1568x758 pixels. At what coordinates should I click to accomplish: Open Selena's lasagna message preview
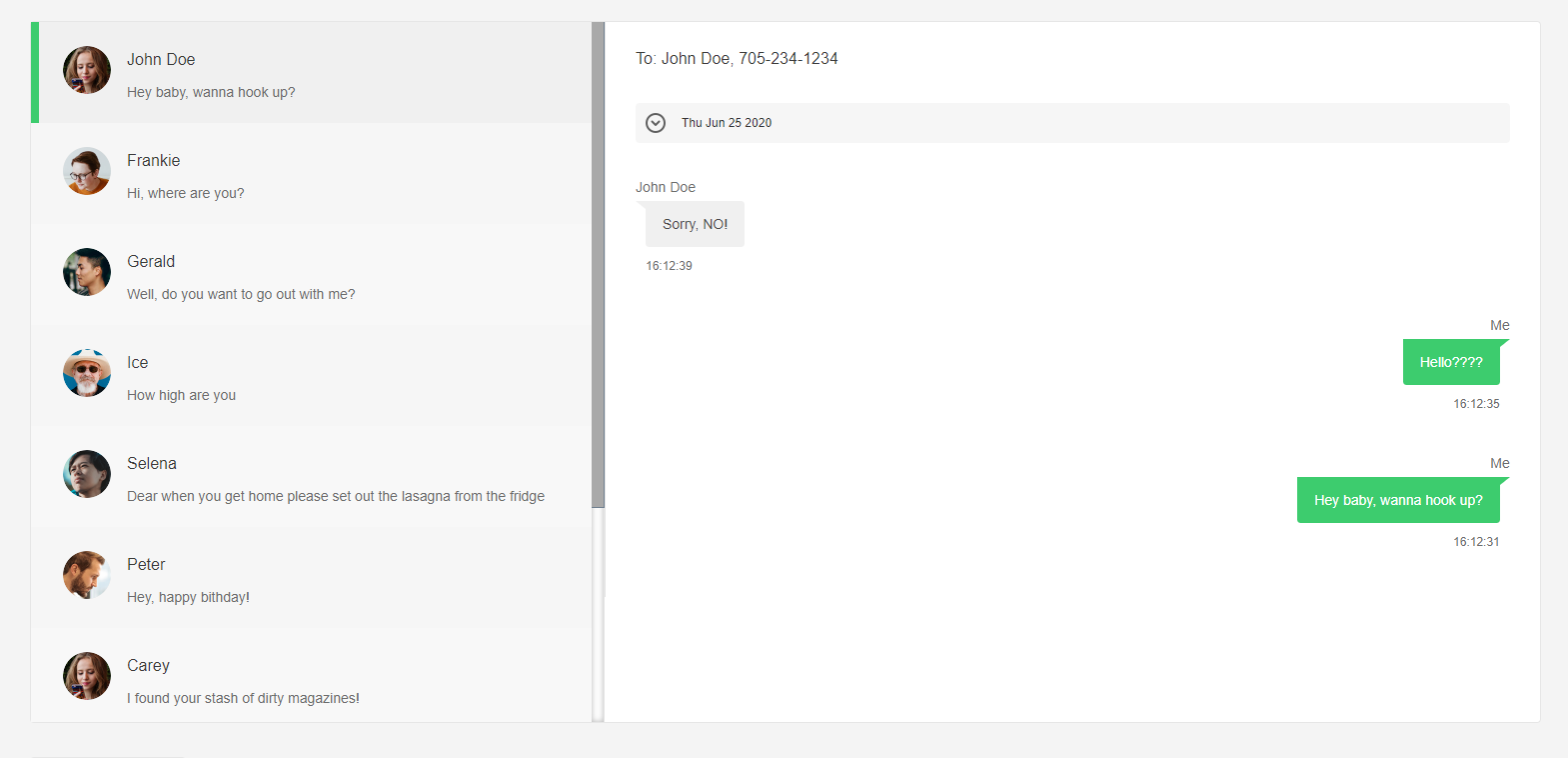pyautogui.click(x=335, y=496)
